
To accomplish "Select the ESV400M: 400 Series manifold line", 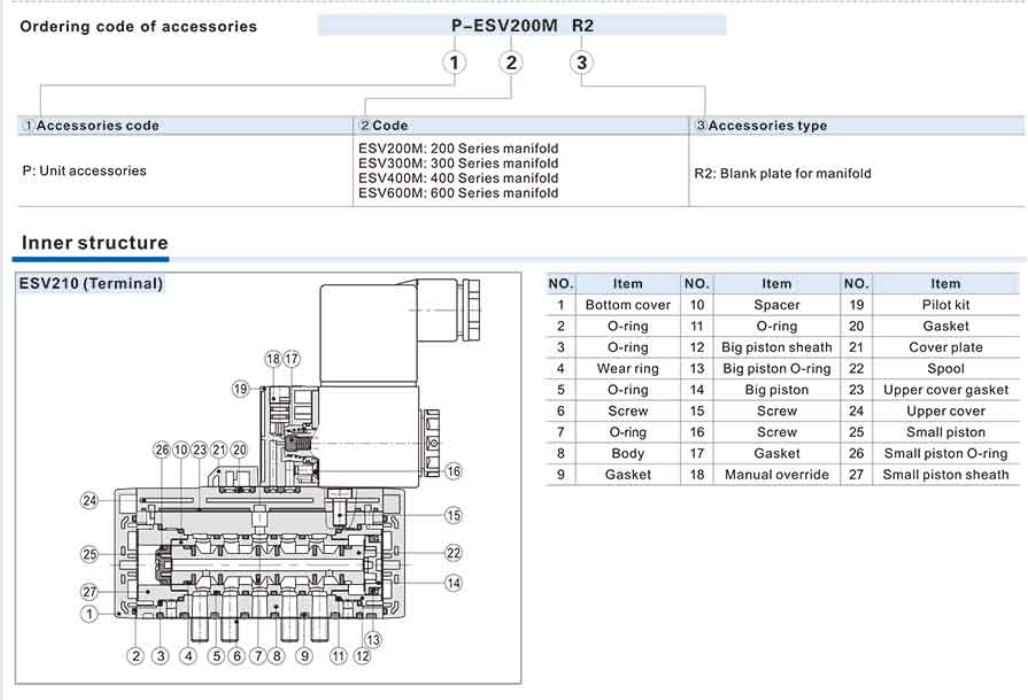I will (x=458, y=178).
